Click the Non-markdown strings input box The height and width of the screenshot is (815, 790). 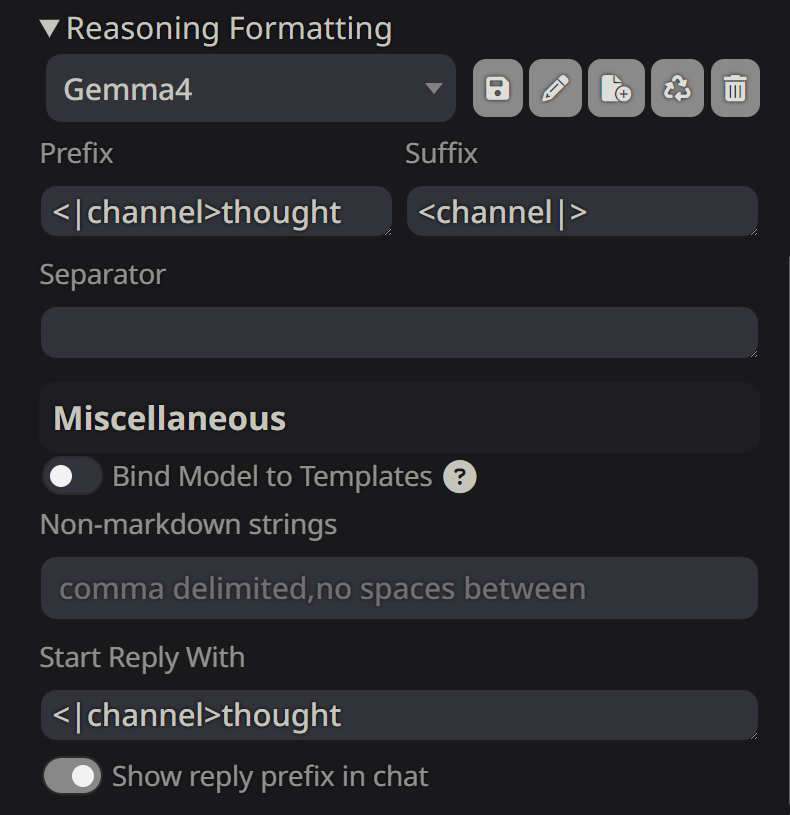tap(398, 588)
